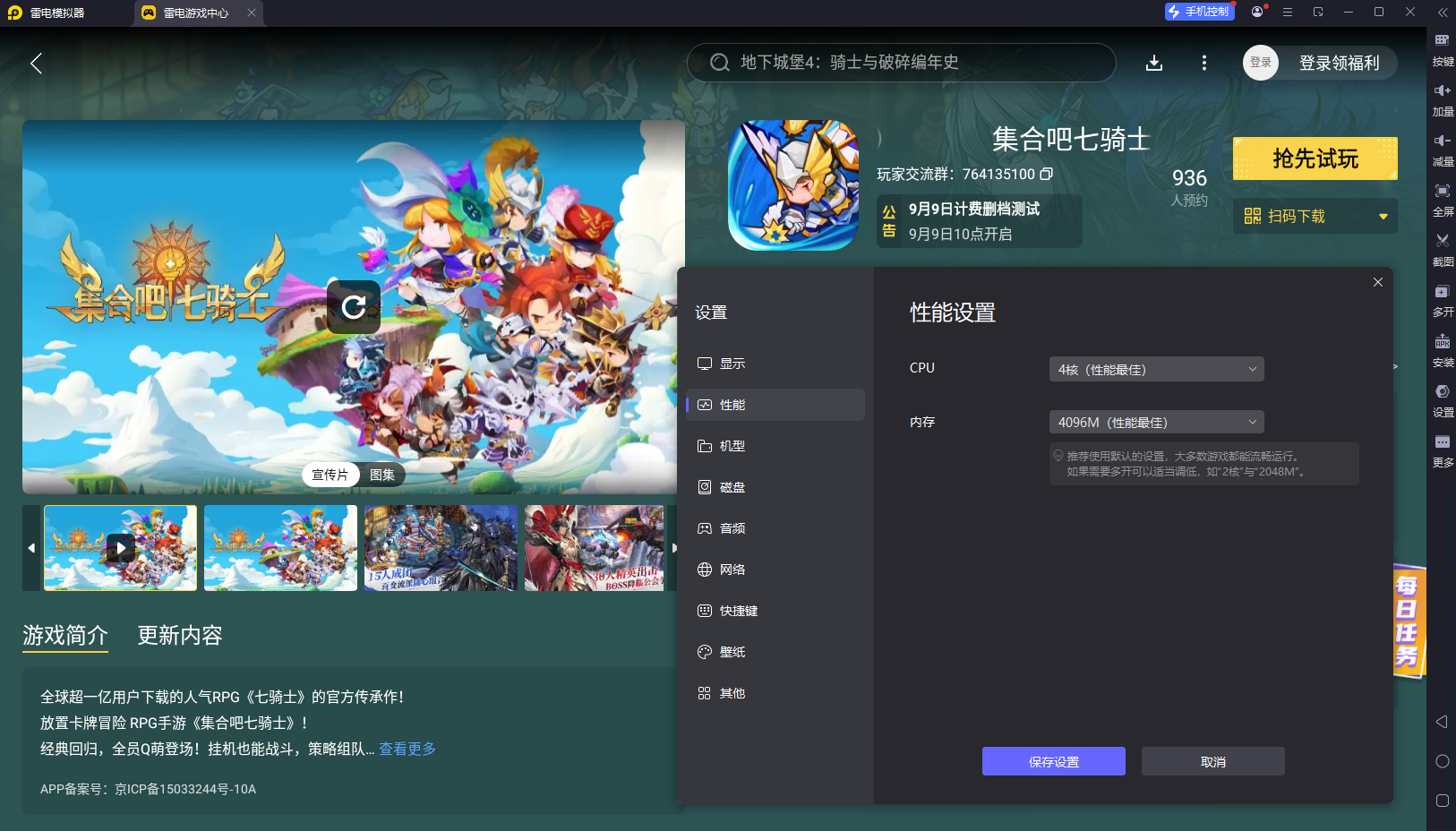Open emulator 设置 from right sidebar
This screenshot has height=831, width=1456.
tap(1443, 400)
